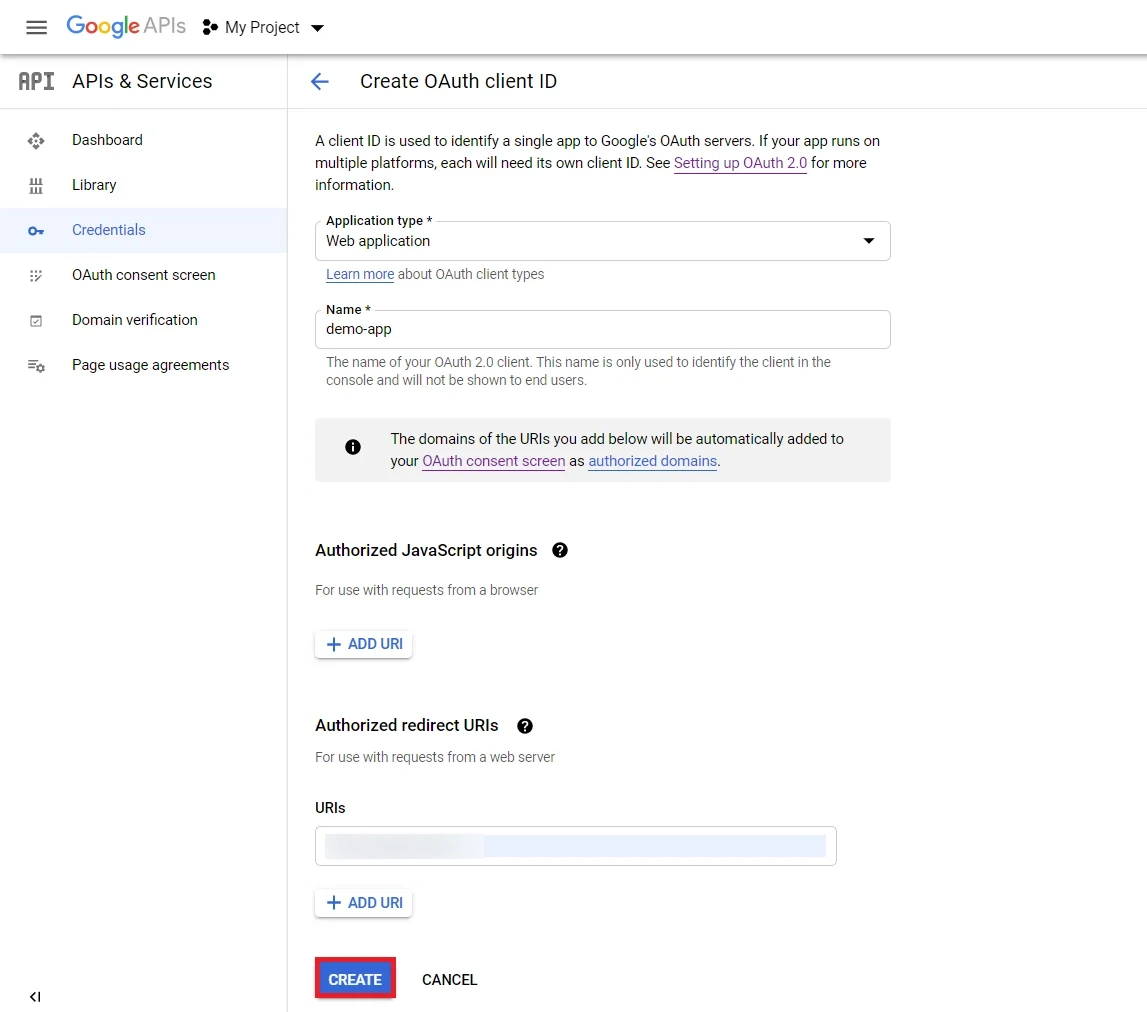Open the Setting up OAuth 2.0 link
Viewport: 1147px width, 1012px height.
740,163
